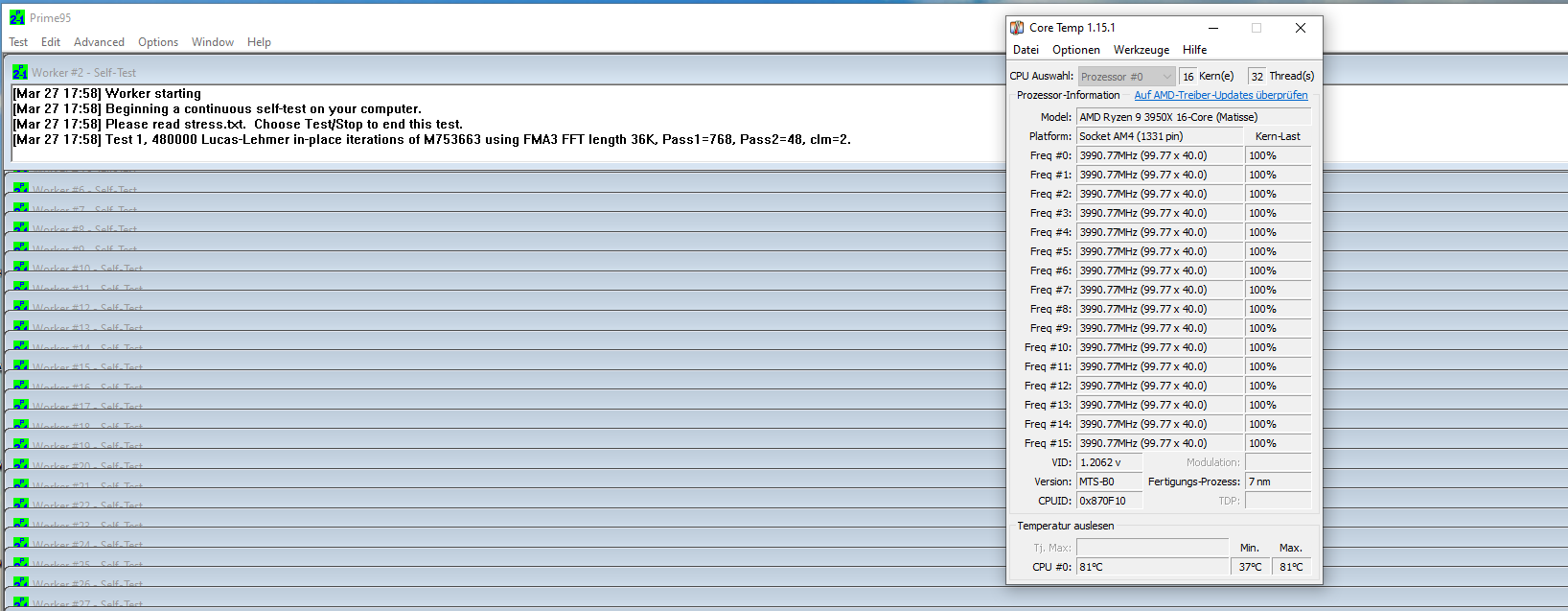Click the Freq #3 frequency value

(x=1160, y=213)
